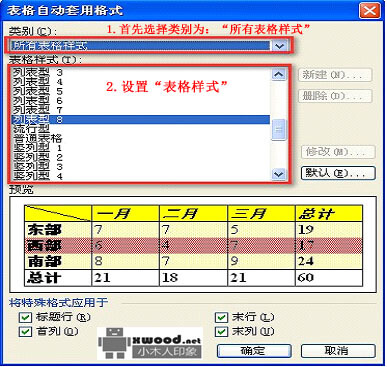Confirm with the 确定 button
Image resolution: width=387 pixels, height=367 pixels.
254,351
